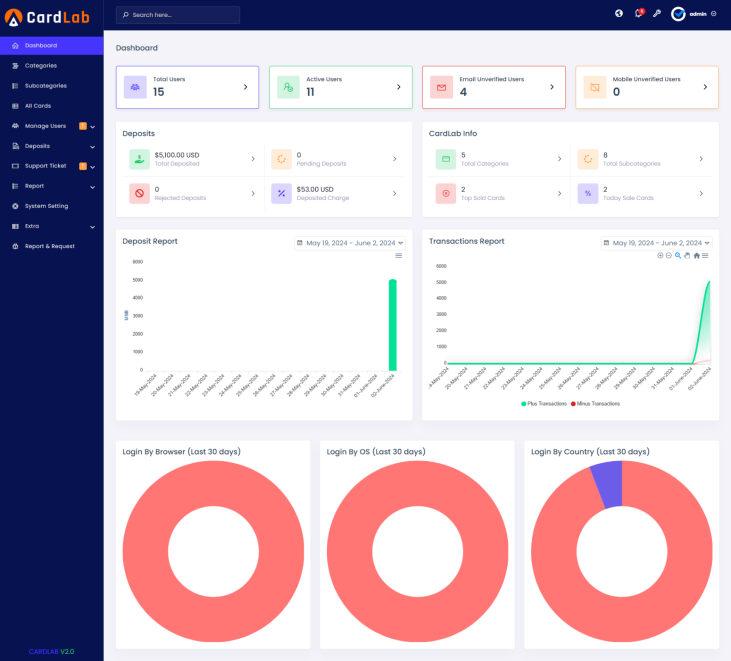Click the Deposited Charge percent icon
The image size is (731, 661).
tap(281, 193)
